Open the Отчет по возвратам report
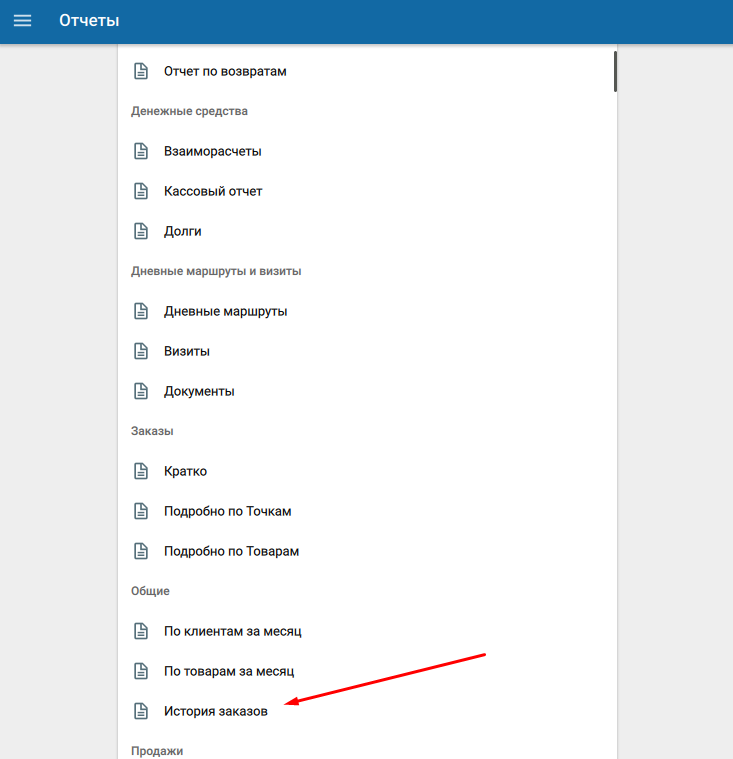The height and width of the screenshot is (759, 733). pos(225,71)
